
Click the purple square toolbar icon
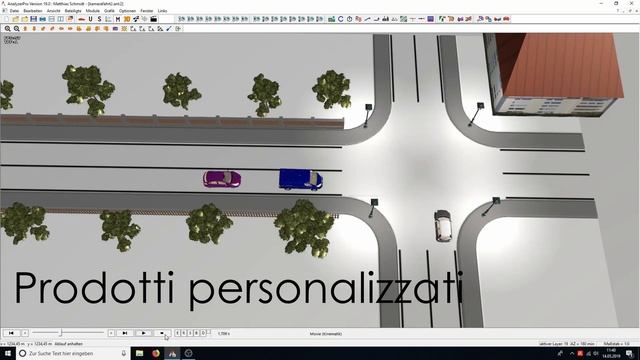[x=431, y=19]
